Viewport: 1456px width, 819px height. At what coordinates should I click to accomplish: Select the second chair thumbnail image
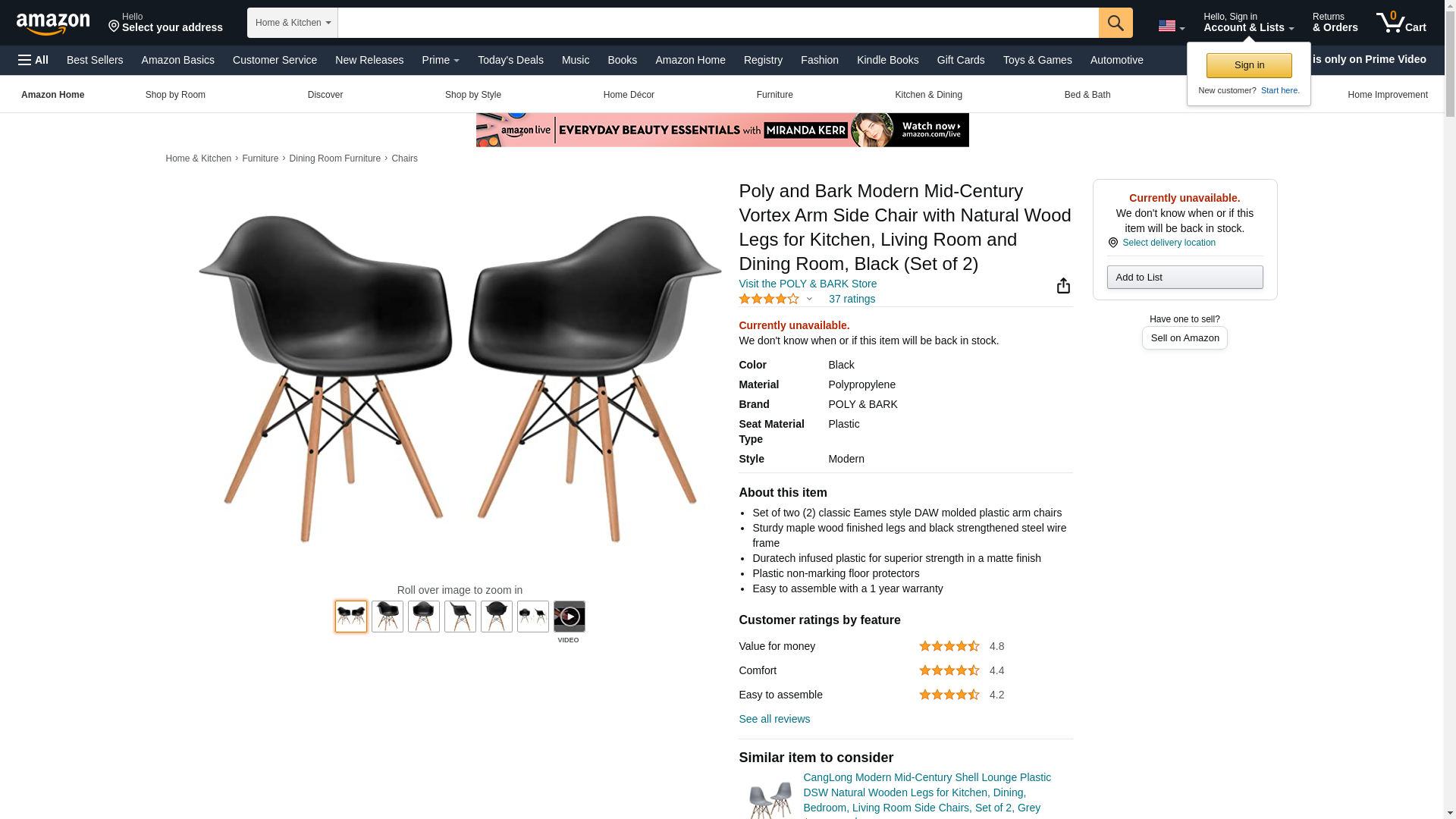click(387, 617)
